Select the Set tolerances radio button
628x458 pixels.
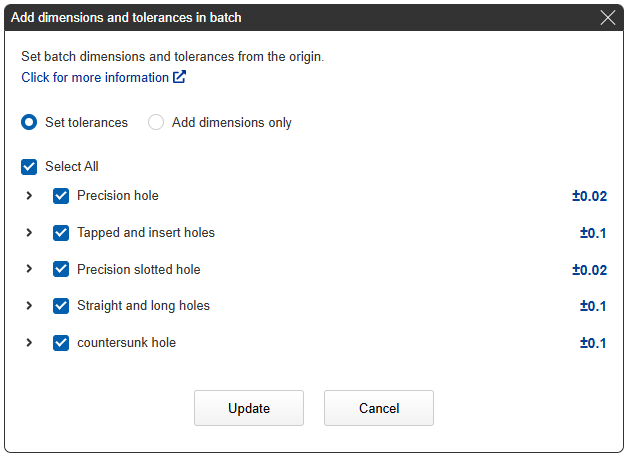[30, 122]
